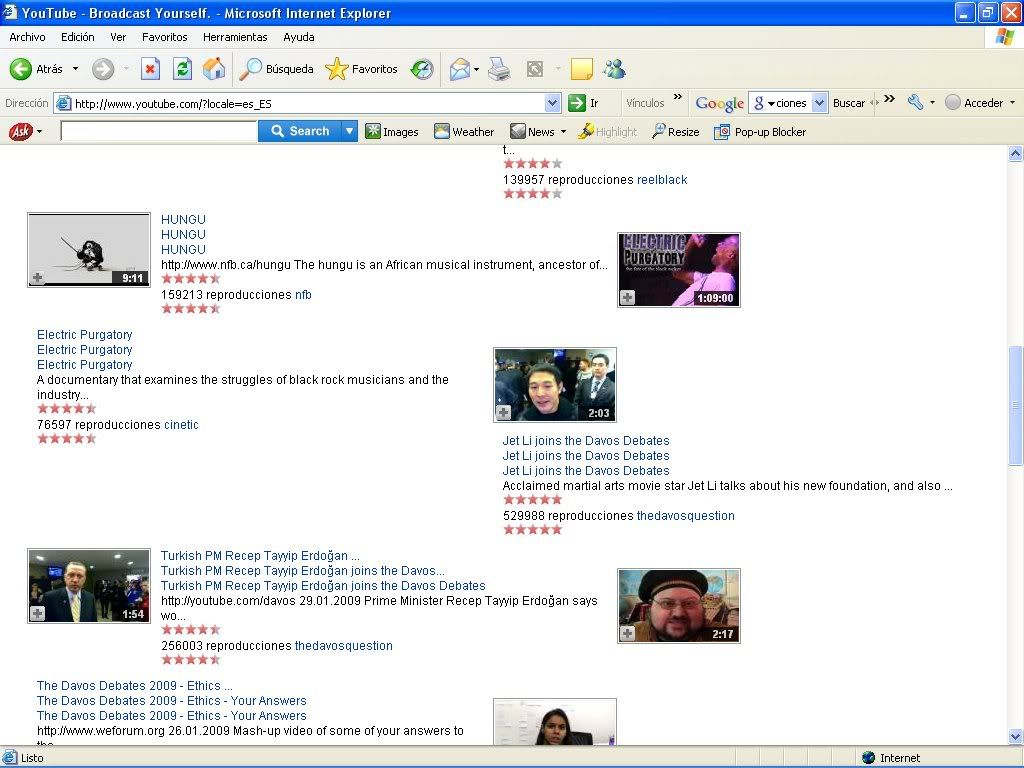Viewport: 1024px width, 768px height.
Task: Open the Mail envelope icon
Action: [x=460, y=69]
